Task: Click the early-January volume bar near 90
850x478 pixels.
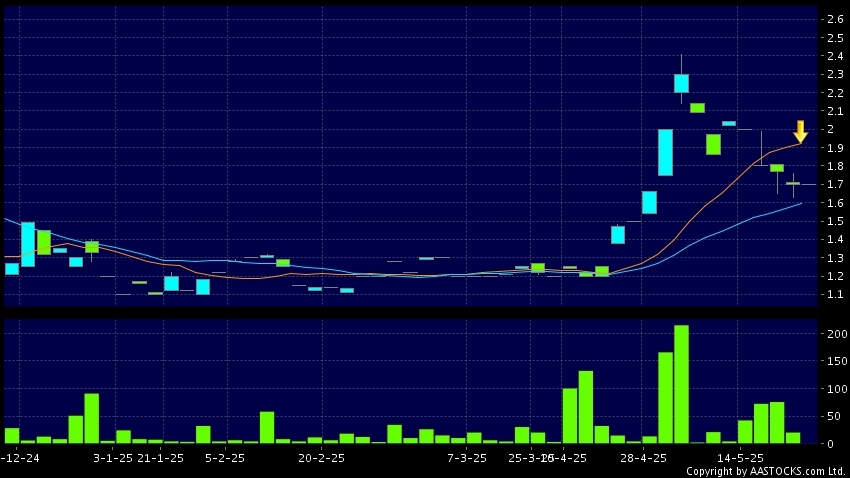Action: pyautogui.click(x=92, y=418)
